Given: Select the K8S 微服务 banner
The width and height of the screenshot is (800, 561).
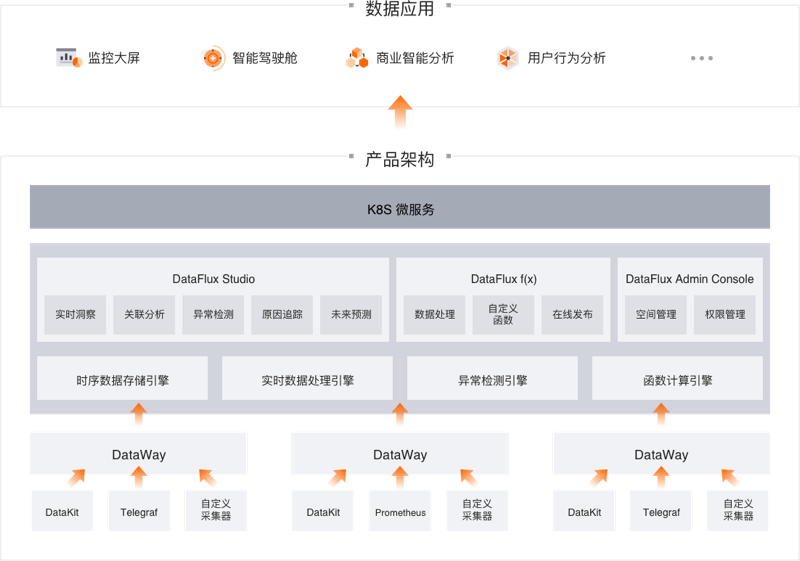Looking at the screenshot, I should point(400,207).
